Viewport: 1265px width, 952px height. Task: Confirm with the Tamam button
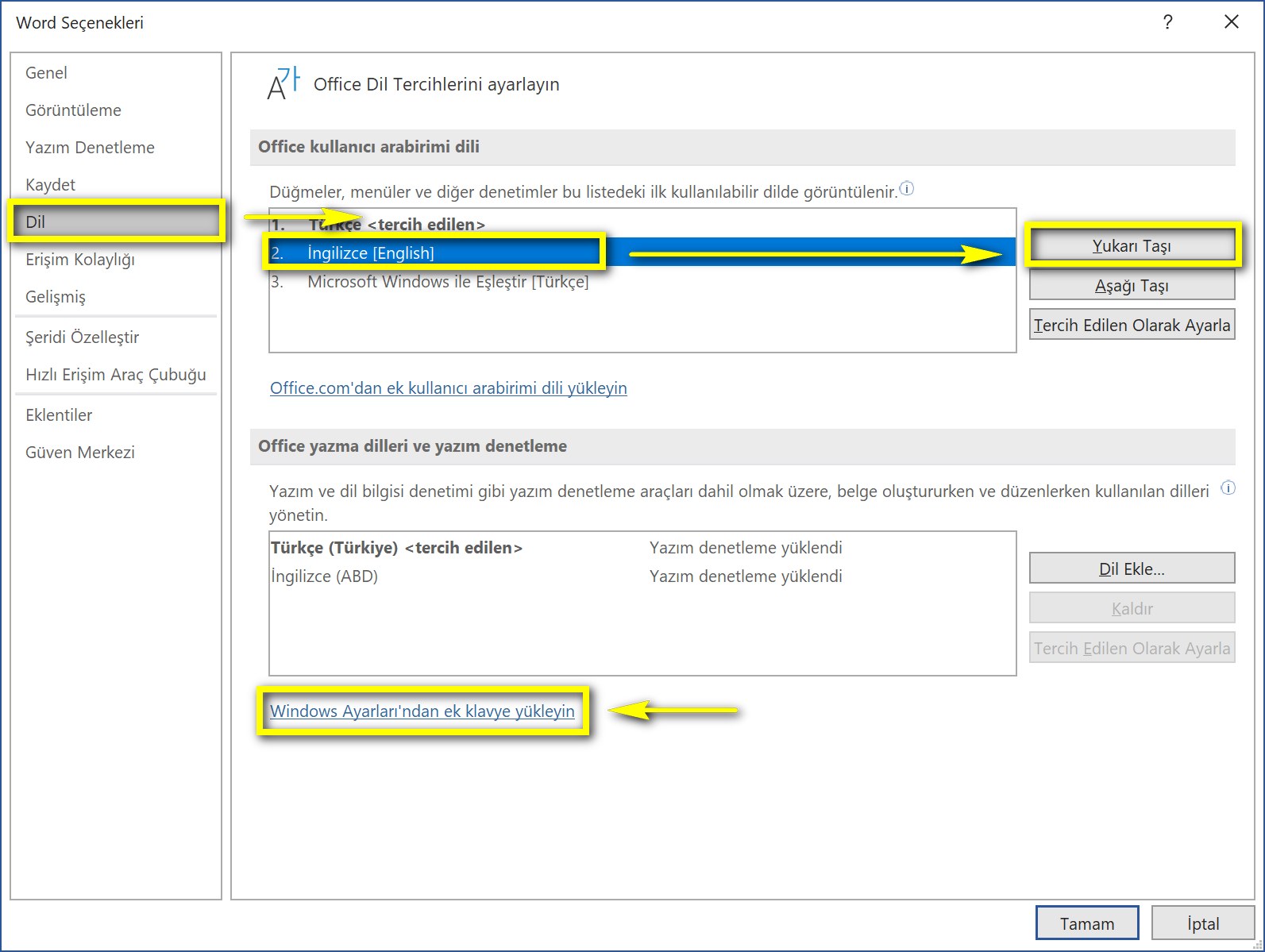pos(1087,923)
